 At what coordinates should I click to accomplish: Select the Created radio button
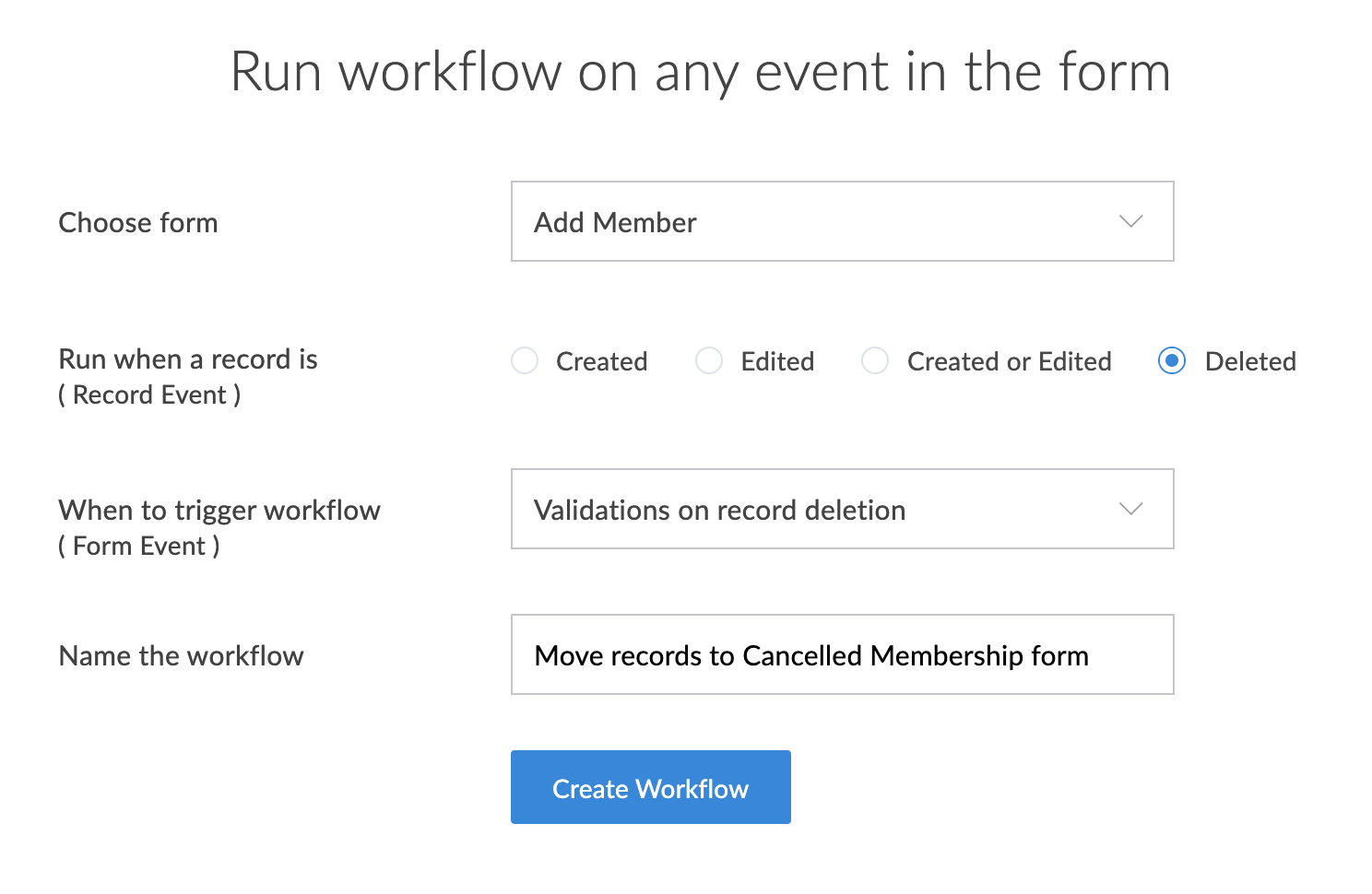pos(525,361)
